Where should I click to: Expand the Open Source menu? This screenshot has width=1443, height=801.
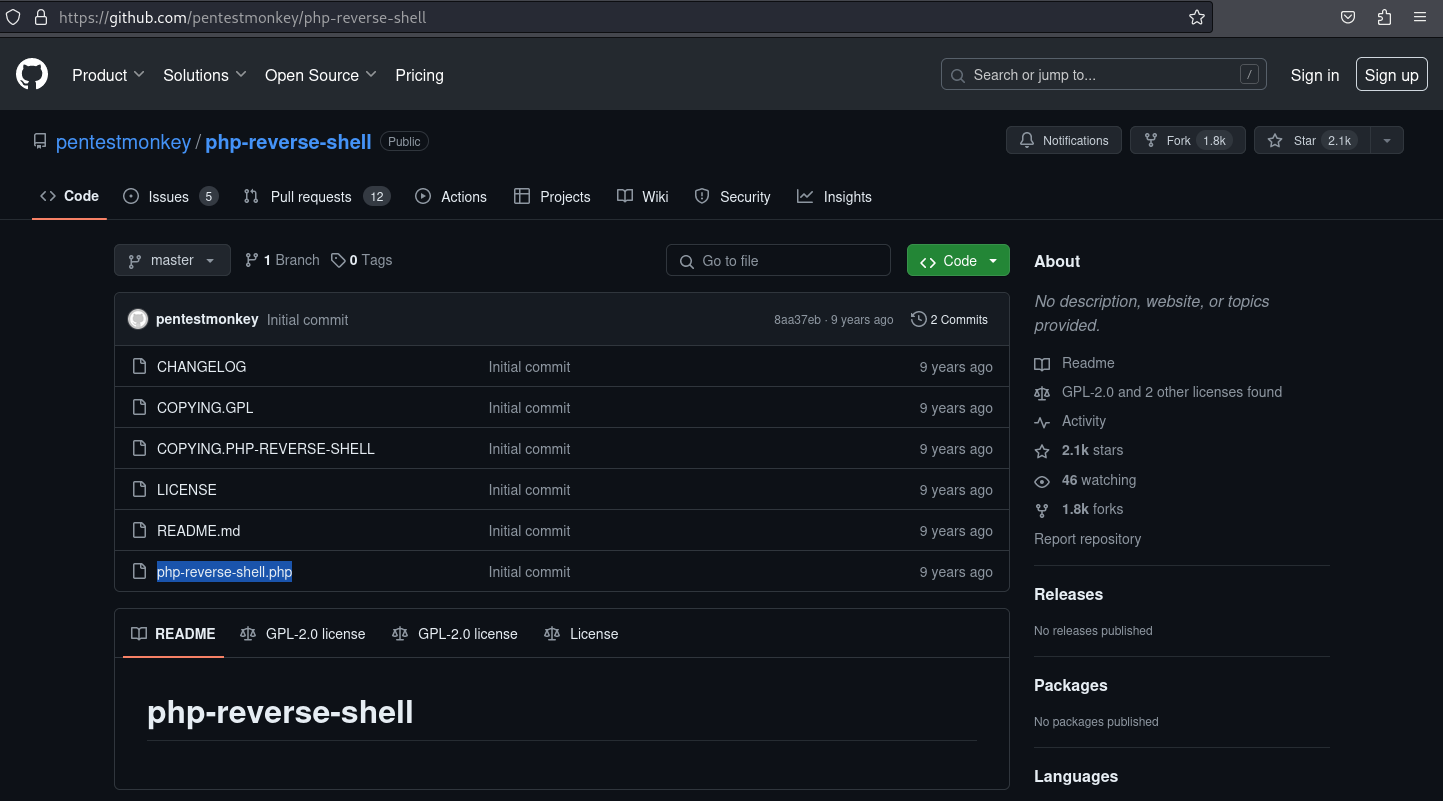point(321,75)
